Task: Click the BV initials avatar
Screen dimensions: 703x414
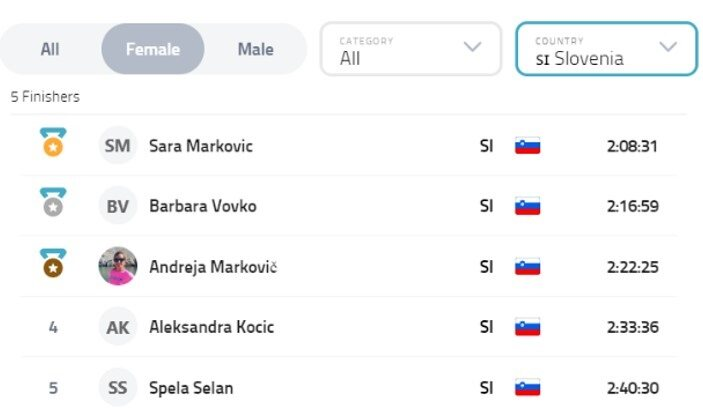Action: coord(118,206)
